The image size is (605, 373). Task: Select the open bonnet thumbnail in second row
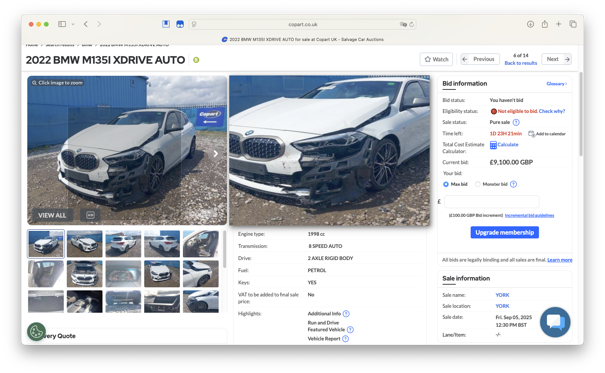coord(84,274)
